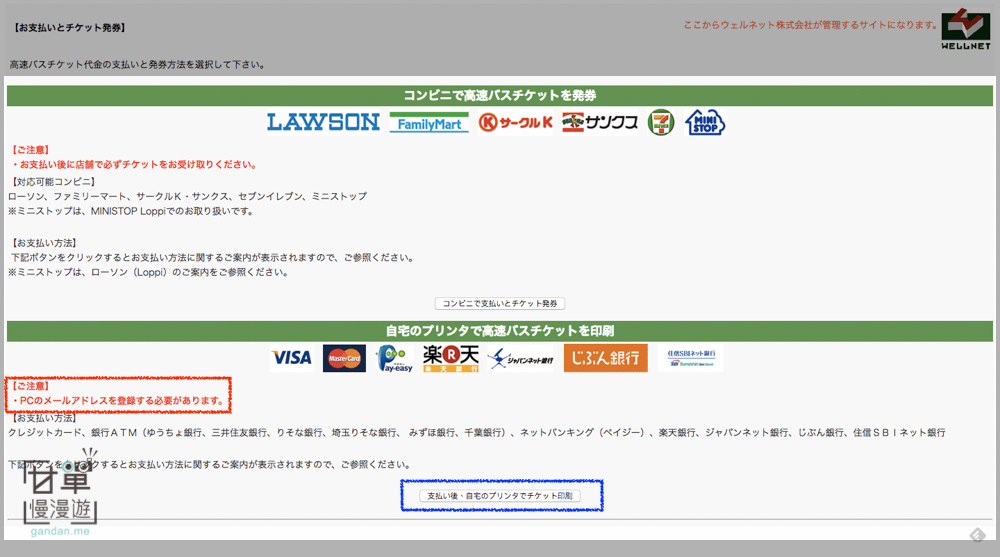1000x557 pixels.
Task: Click the 自宅のプリンタで高速バスチケットを印刷 green header
Action: pyautogui.click(x=500, y=331)
